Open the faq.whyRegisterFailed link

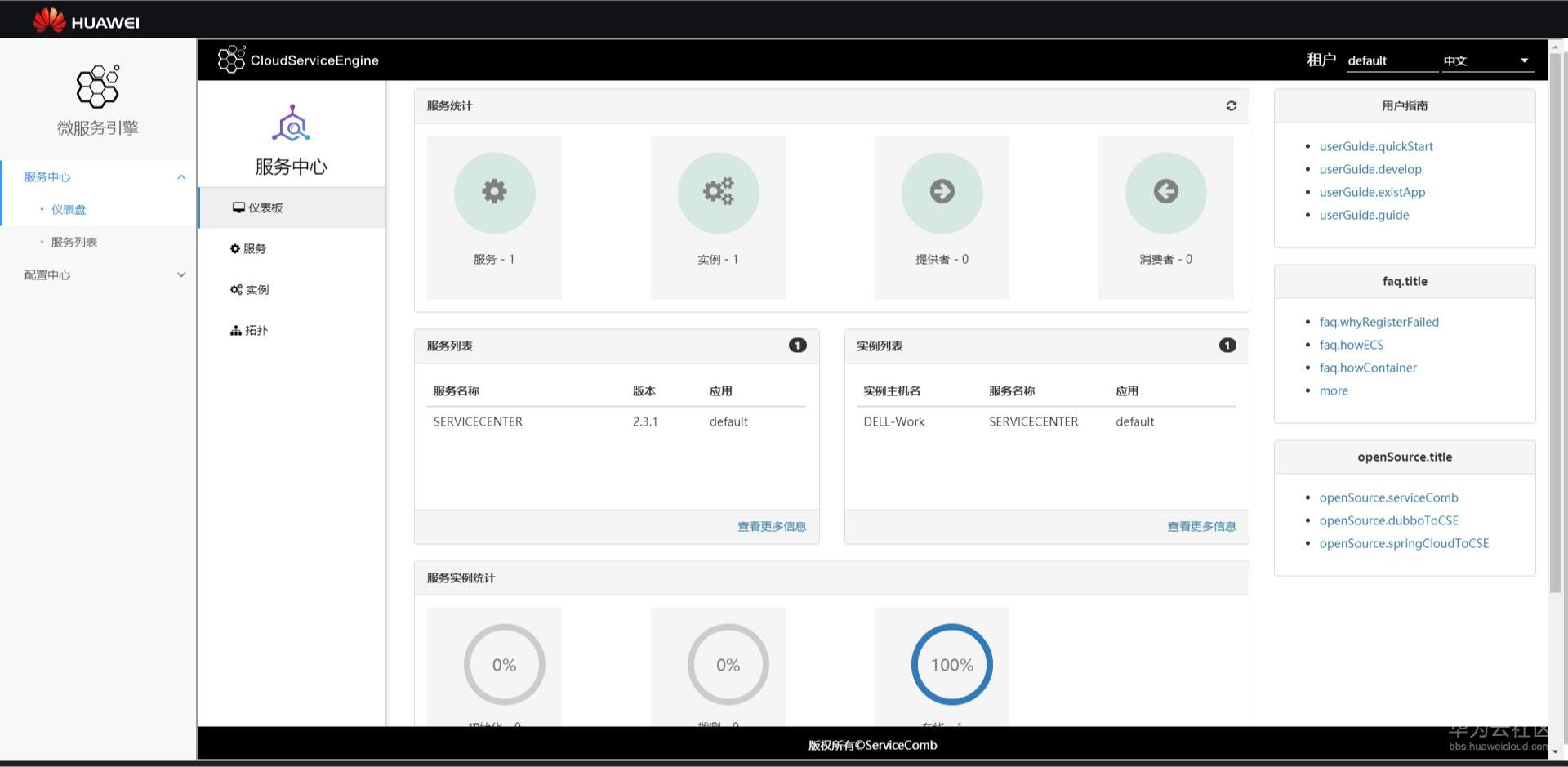tap(1379, 323)
